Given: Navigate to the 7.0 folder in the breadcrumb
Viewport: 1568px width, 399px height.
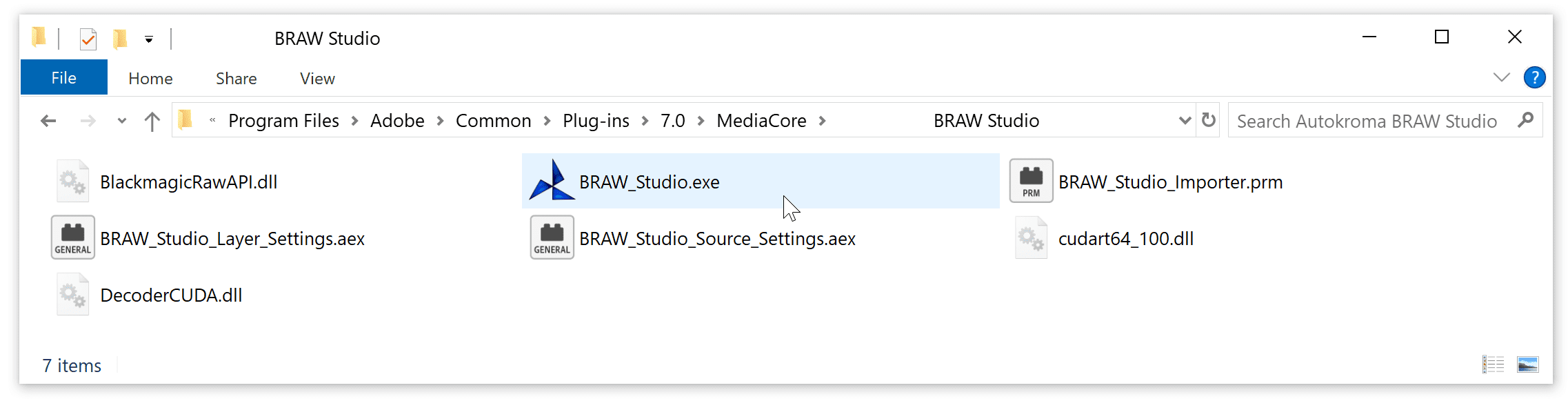Looking at the screenshot, I should (672, 121).
